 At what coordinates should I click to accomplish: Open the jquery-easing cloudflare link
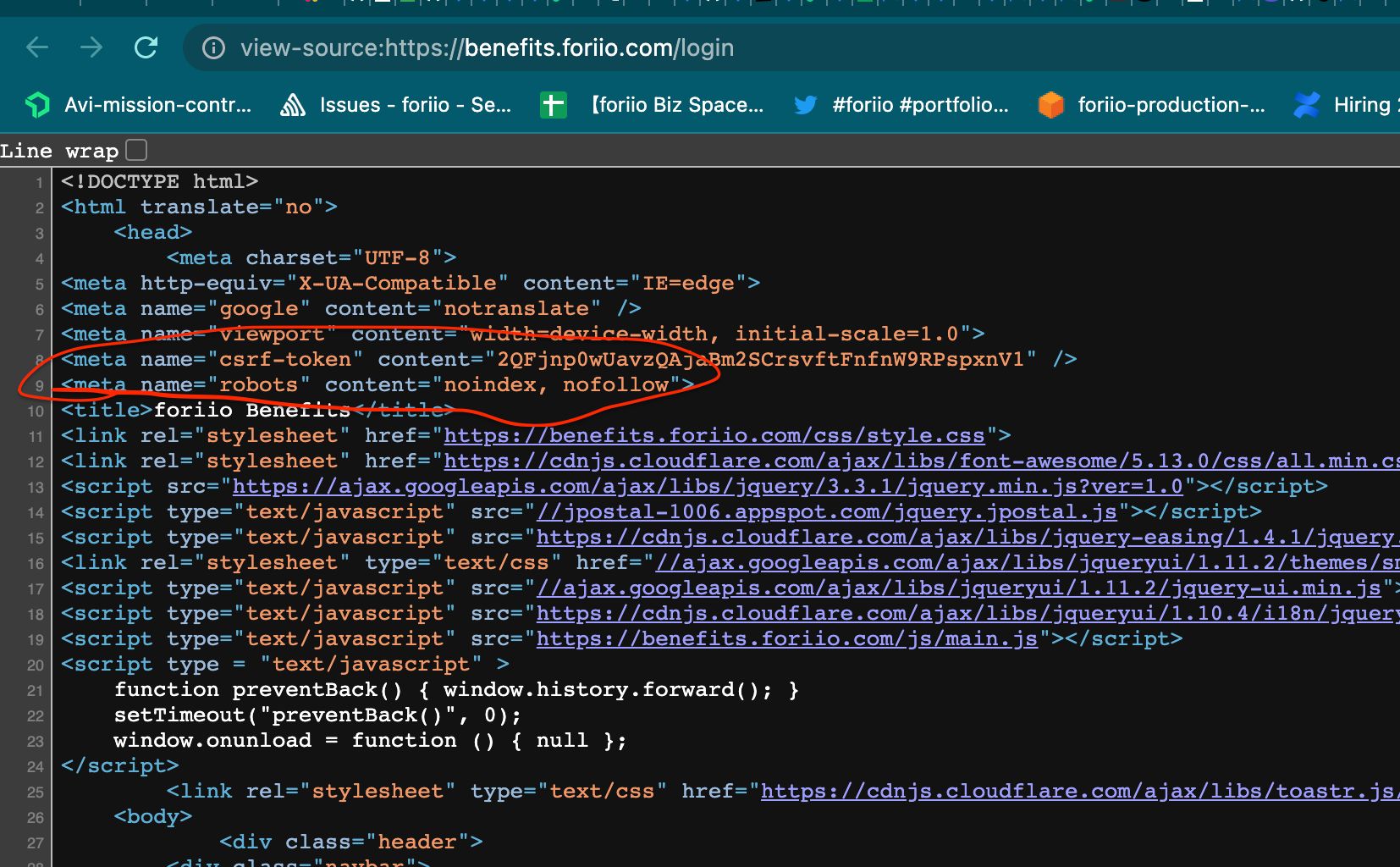(965, 538)
